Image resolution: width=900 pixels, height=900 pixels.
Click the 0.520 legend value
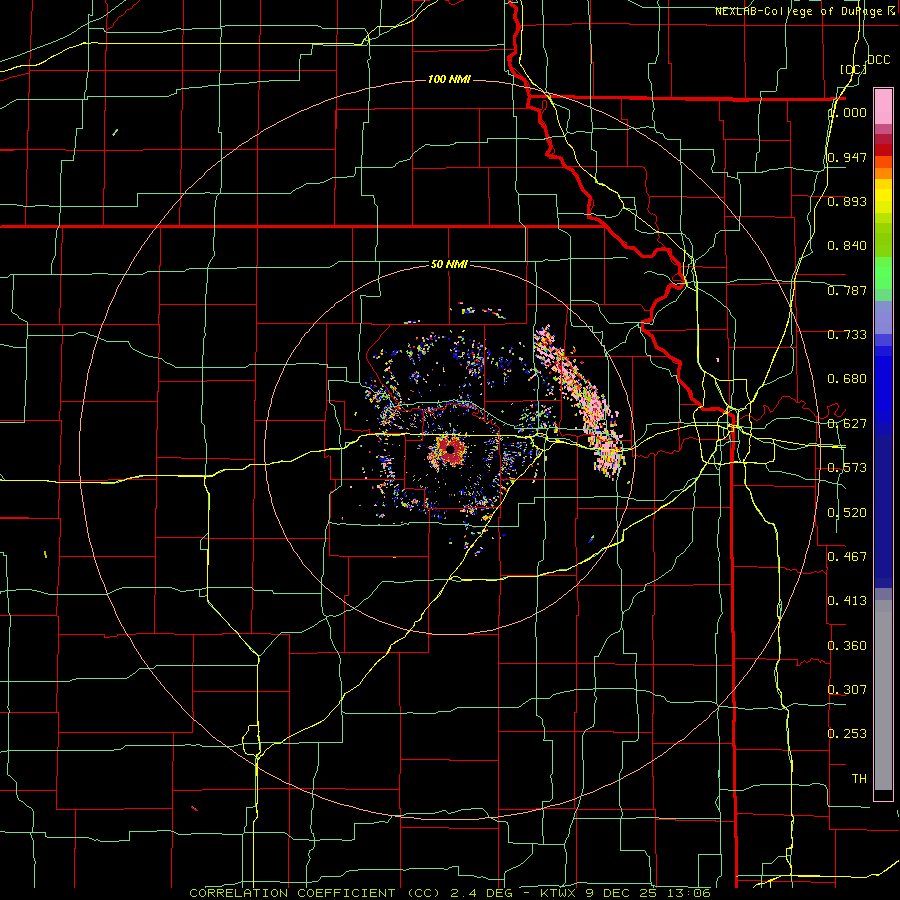click(847, 513)
